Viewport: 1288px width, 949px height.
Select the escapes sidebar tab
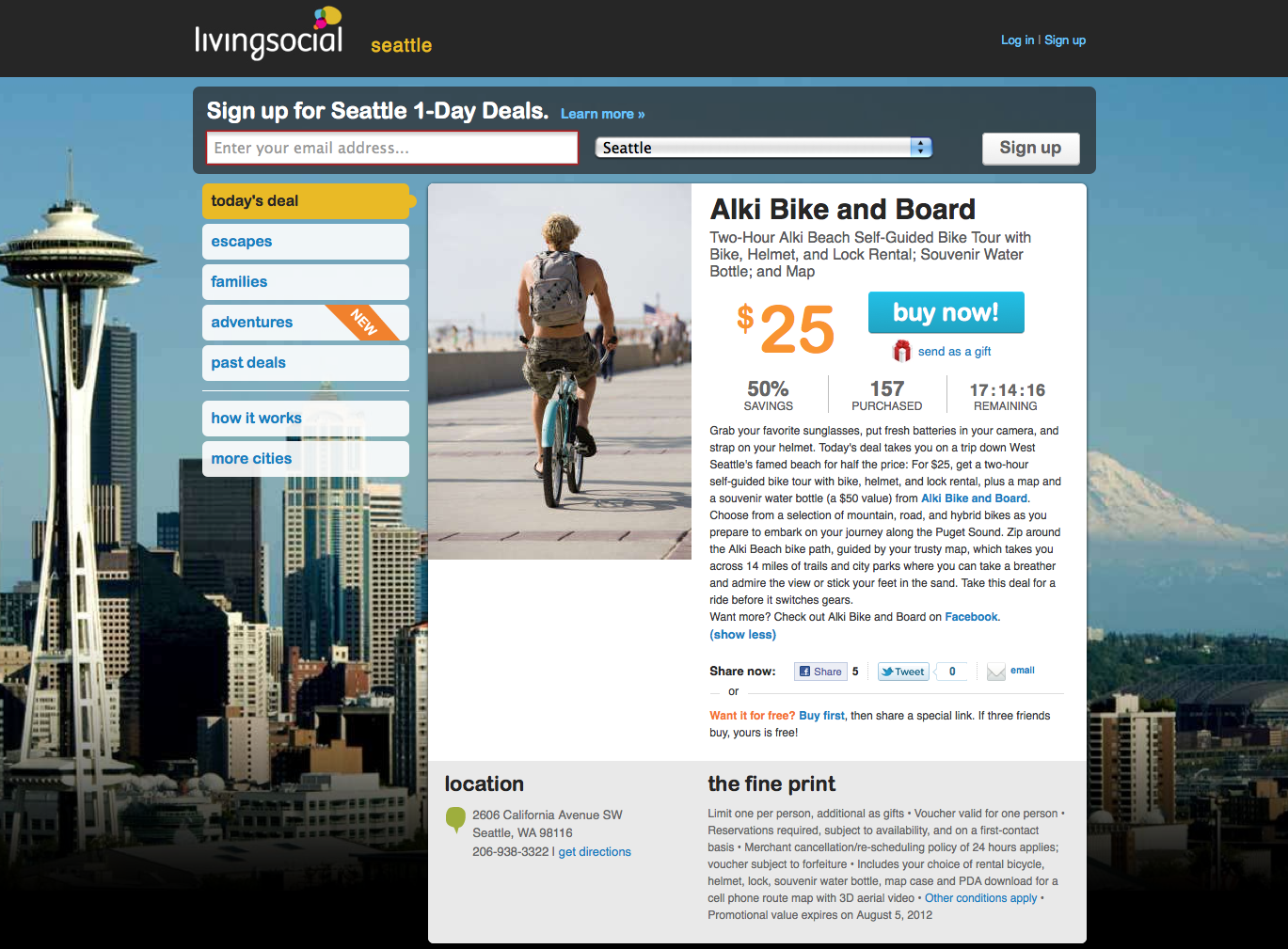pos(306,242)
